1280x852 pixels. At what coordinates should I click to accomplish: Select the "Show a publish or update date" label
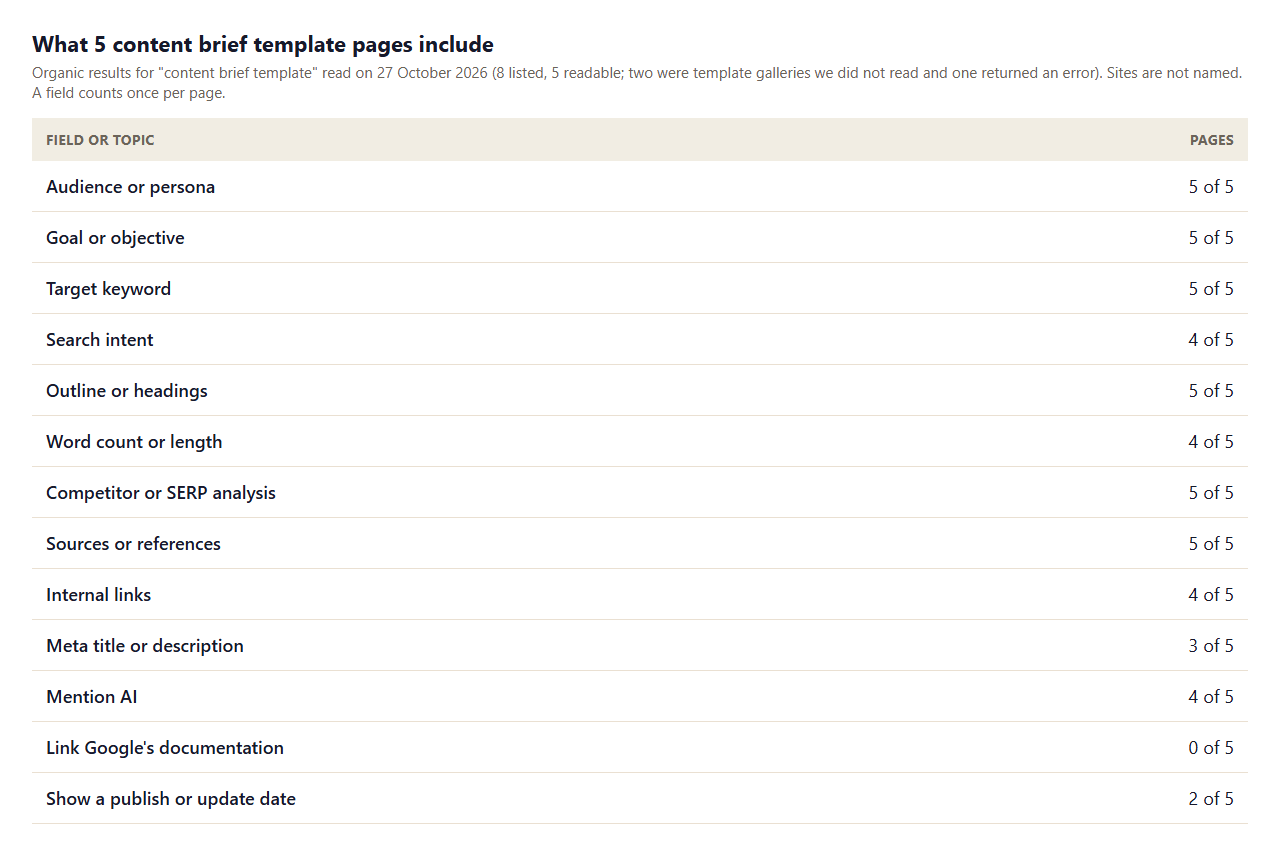(171, 799)
